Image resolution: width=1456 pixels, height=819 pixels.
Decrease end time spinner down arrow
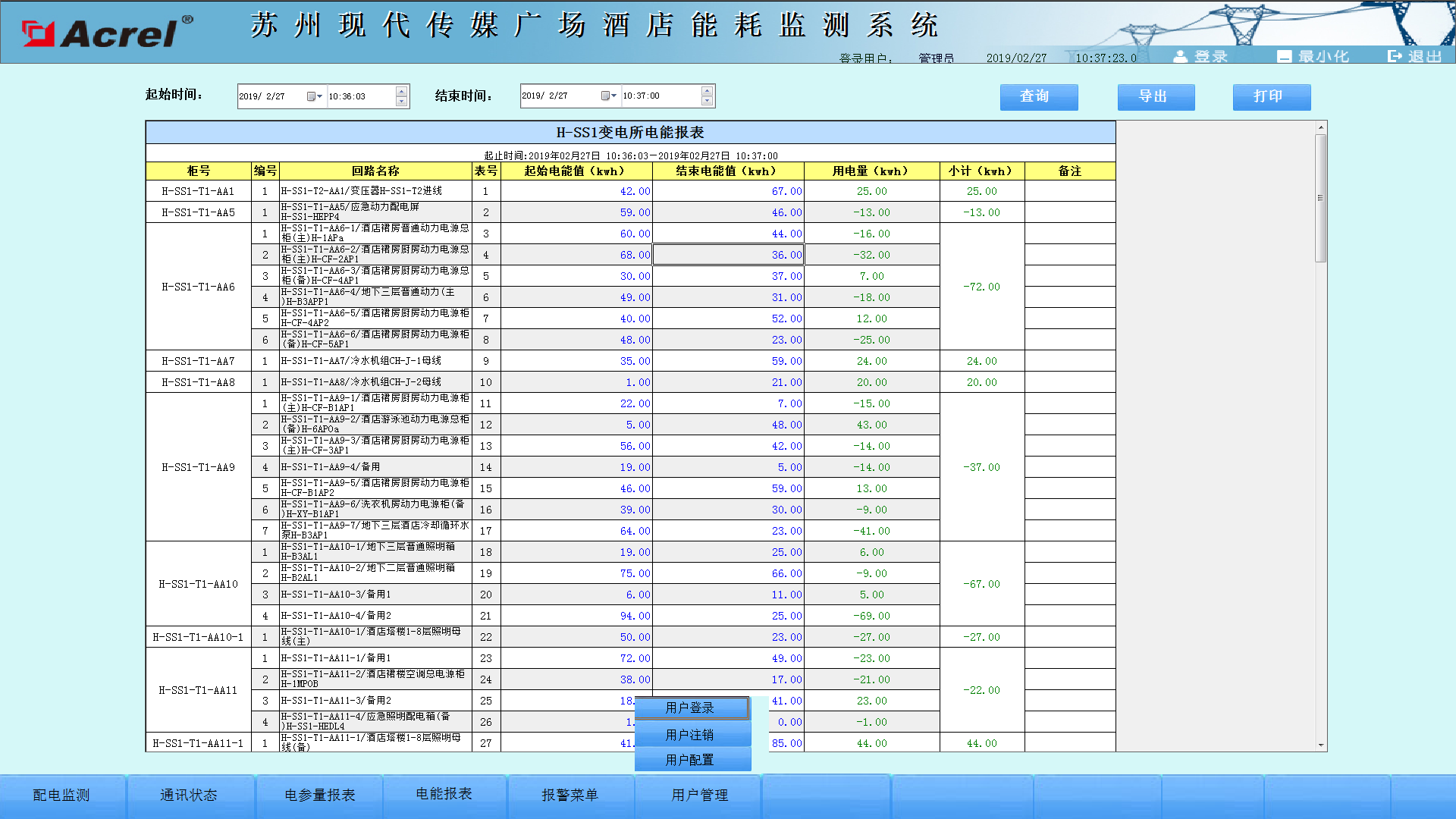pyautogui.click(x=707, y=101)
